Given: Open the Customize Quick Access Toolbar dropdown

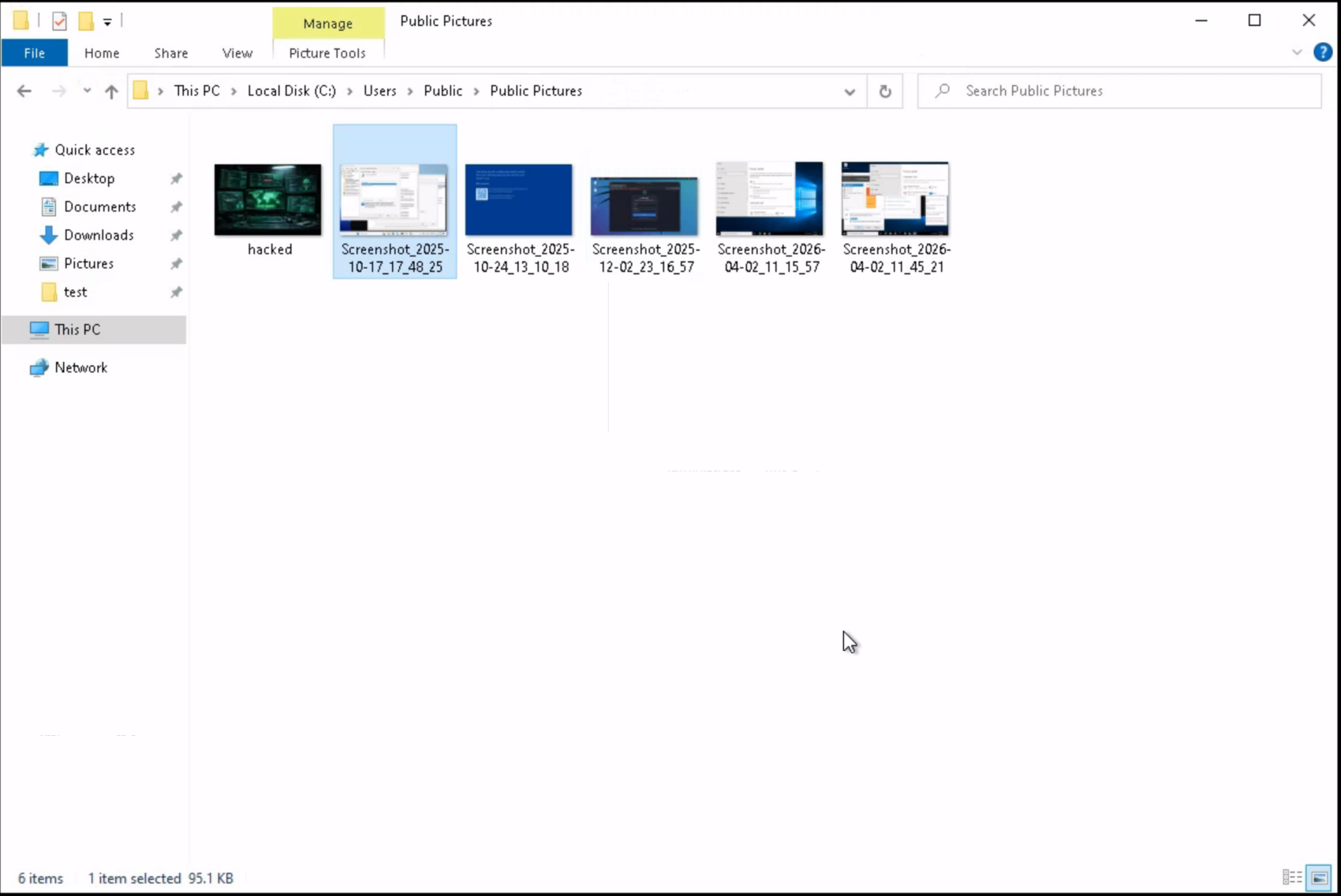Looking at the screenshot, I should pyautogui.click(x=107, y=22).
